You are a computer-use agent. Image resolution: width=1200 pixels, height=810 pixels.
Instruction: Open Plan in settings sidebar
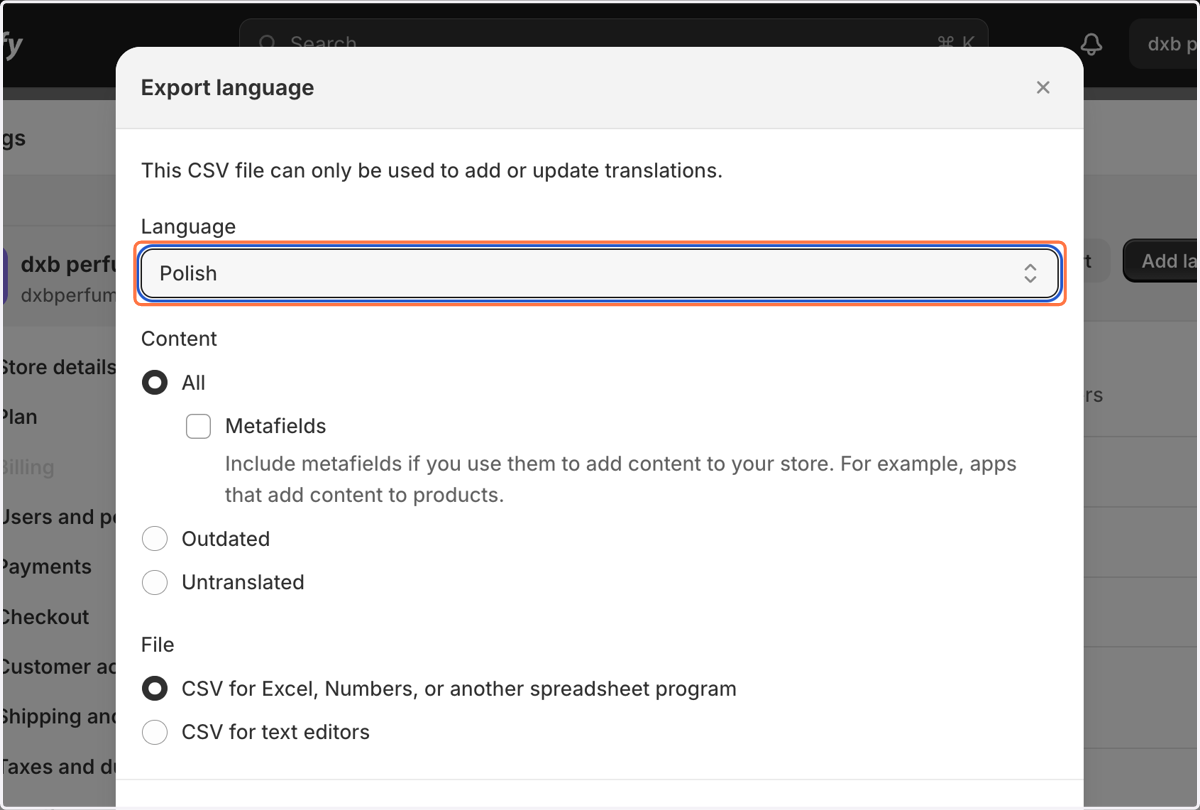point(19,417)
